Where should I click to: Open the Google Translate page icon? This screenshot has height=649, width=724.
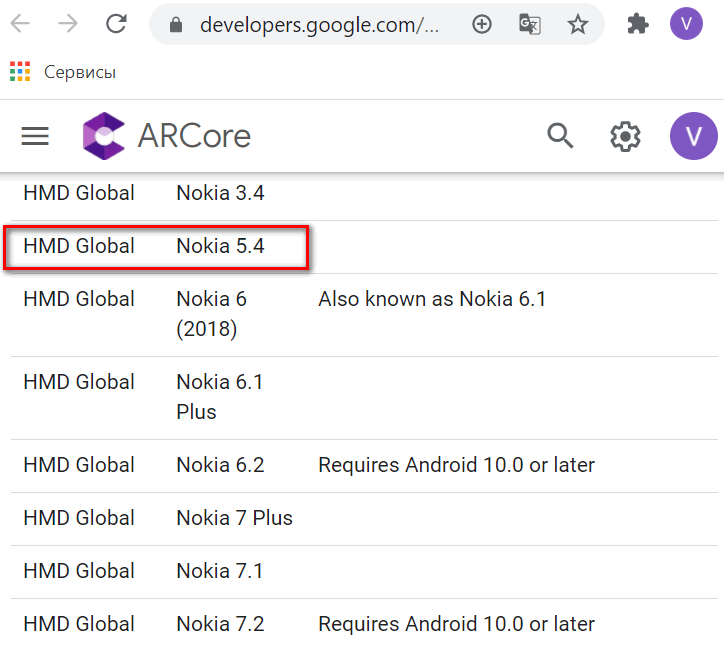(530, 24)
